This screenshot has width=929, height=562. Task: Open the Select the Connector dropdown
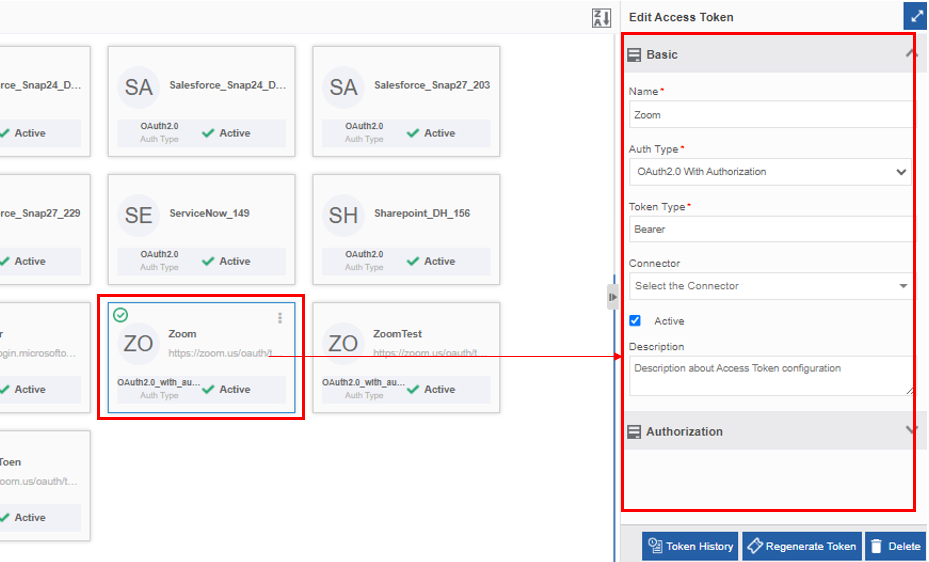[x=770, y=286]
